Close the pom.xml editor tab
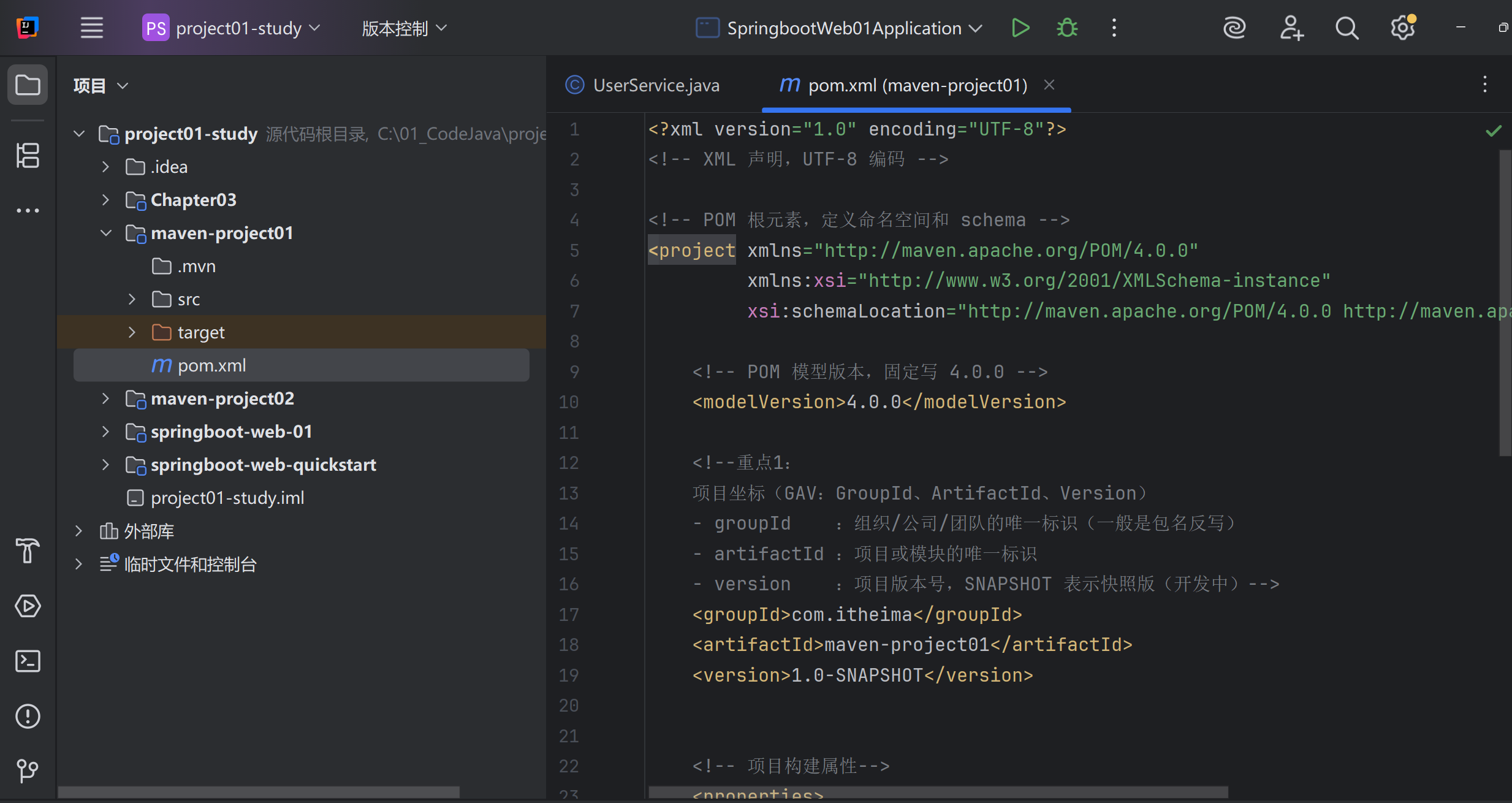Screen dimensions: 1512x803 (1049, 85)
